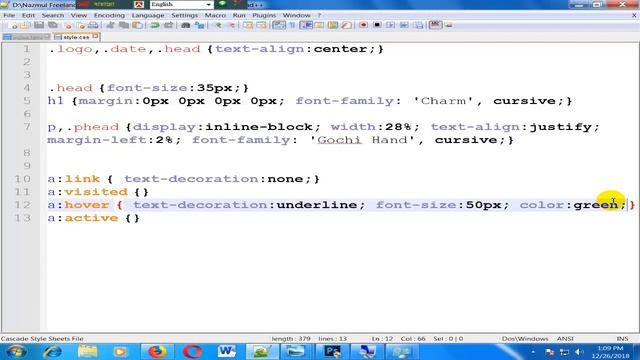The width and height of the screenshot is (640, 360).
Task: Click line number 7 in margin
Action: click(x=27, y=127)
